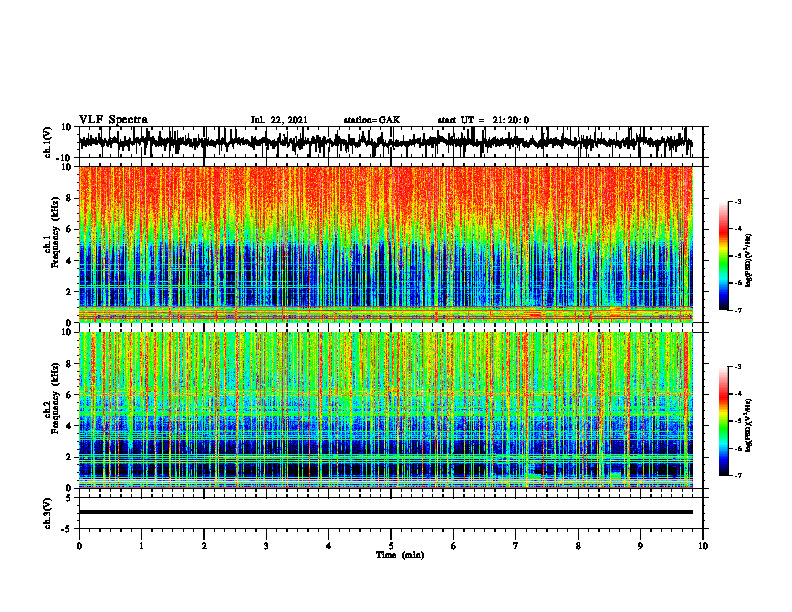
Task: Click the "0" tick on the Time axis
Action: pyautogui.click(x=79, y=546)
